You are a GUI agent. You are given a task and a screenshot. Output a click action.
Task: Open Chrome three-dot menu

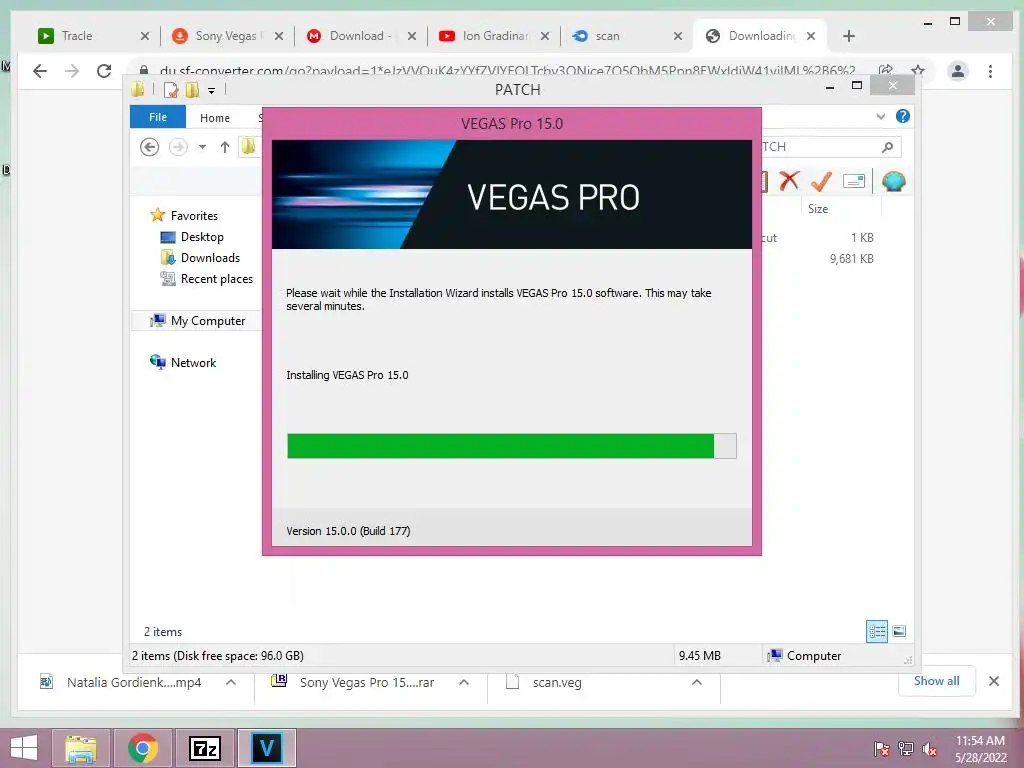coord(991,71)
